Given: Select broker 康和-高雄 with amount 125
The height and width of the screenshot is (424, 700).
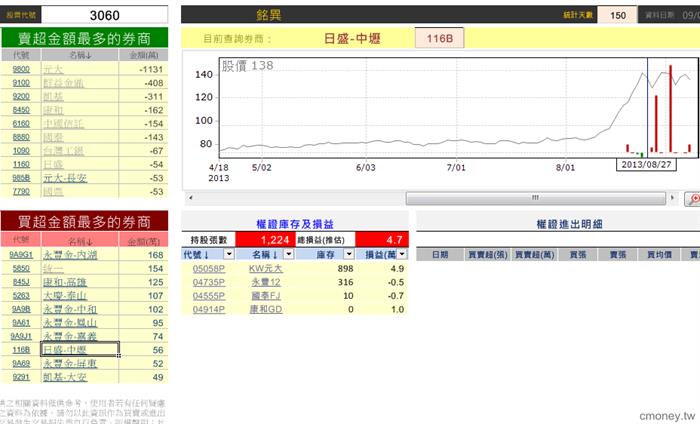Looking at the screenshot, I should click(x=65, y=282).
